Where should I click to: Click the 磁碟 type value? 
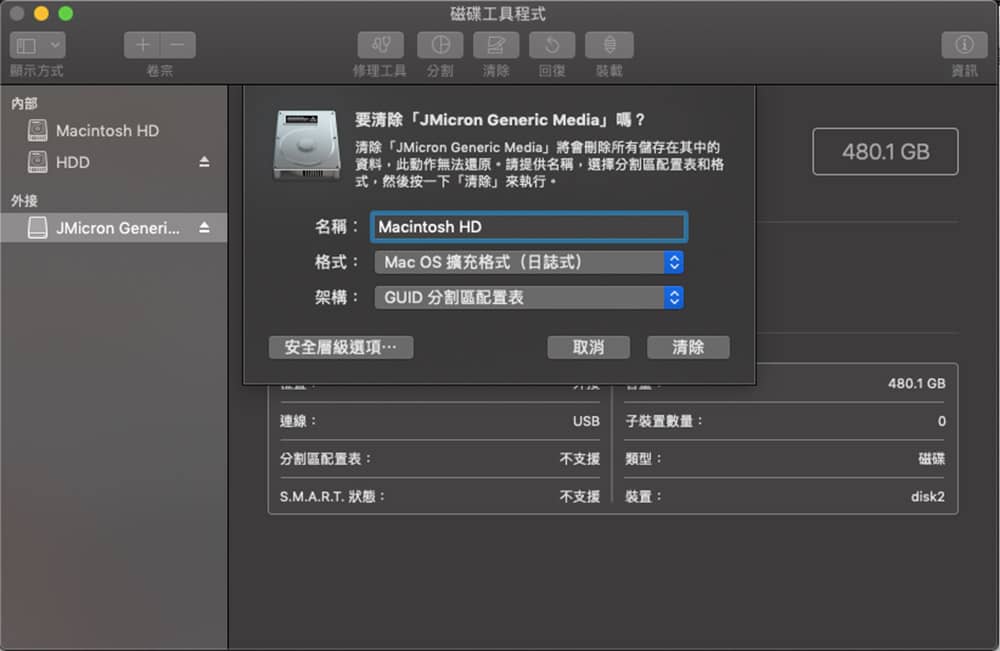[932, 459]
